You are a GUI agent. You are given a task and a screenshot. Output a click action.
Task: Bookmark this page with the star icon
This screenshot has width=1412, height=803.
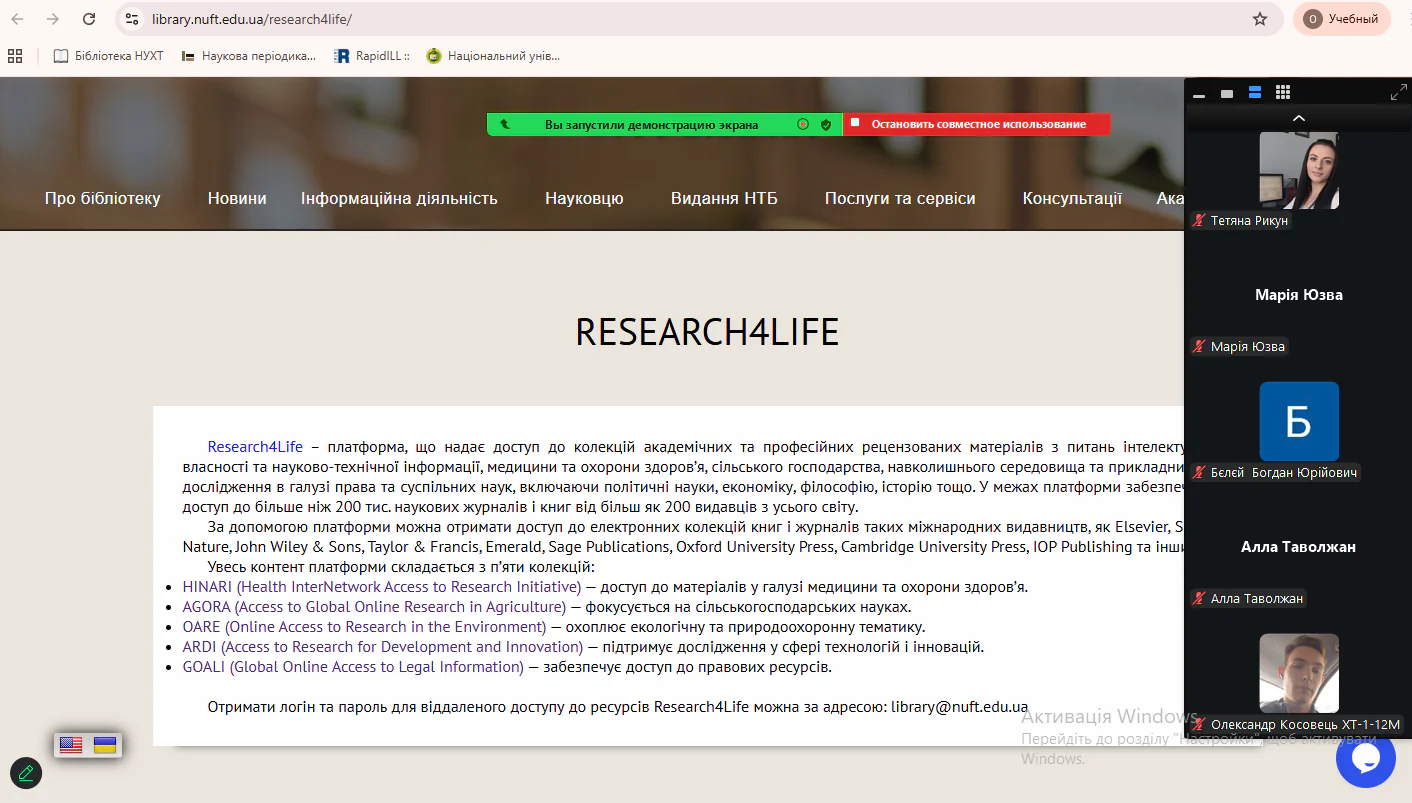click(1260, 19)
